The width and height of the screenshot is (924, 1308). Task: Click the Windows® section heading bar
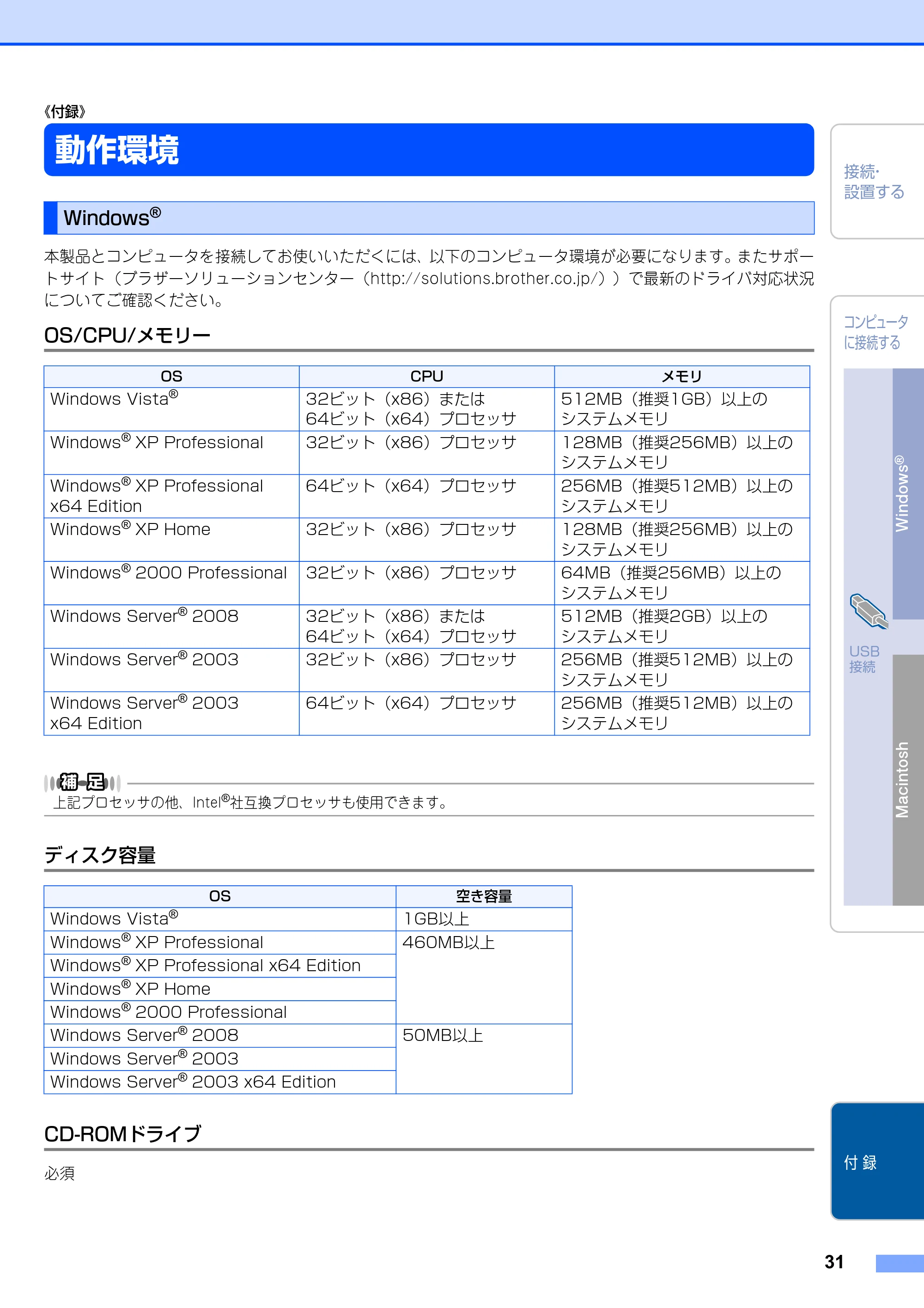(x=429, y=218)
